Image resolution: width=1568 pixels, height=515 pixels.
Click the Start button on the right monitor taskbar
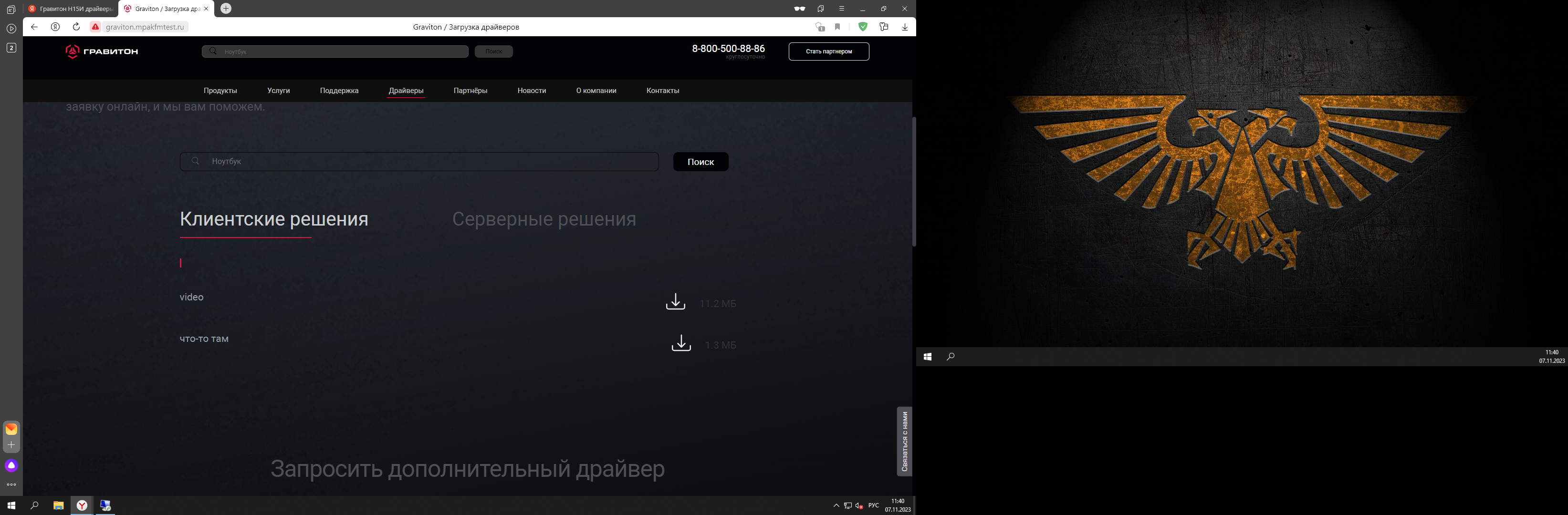click(927, 357)
